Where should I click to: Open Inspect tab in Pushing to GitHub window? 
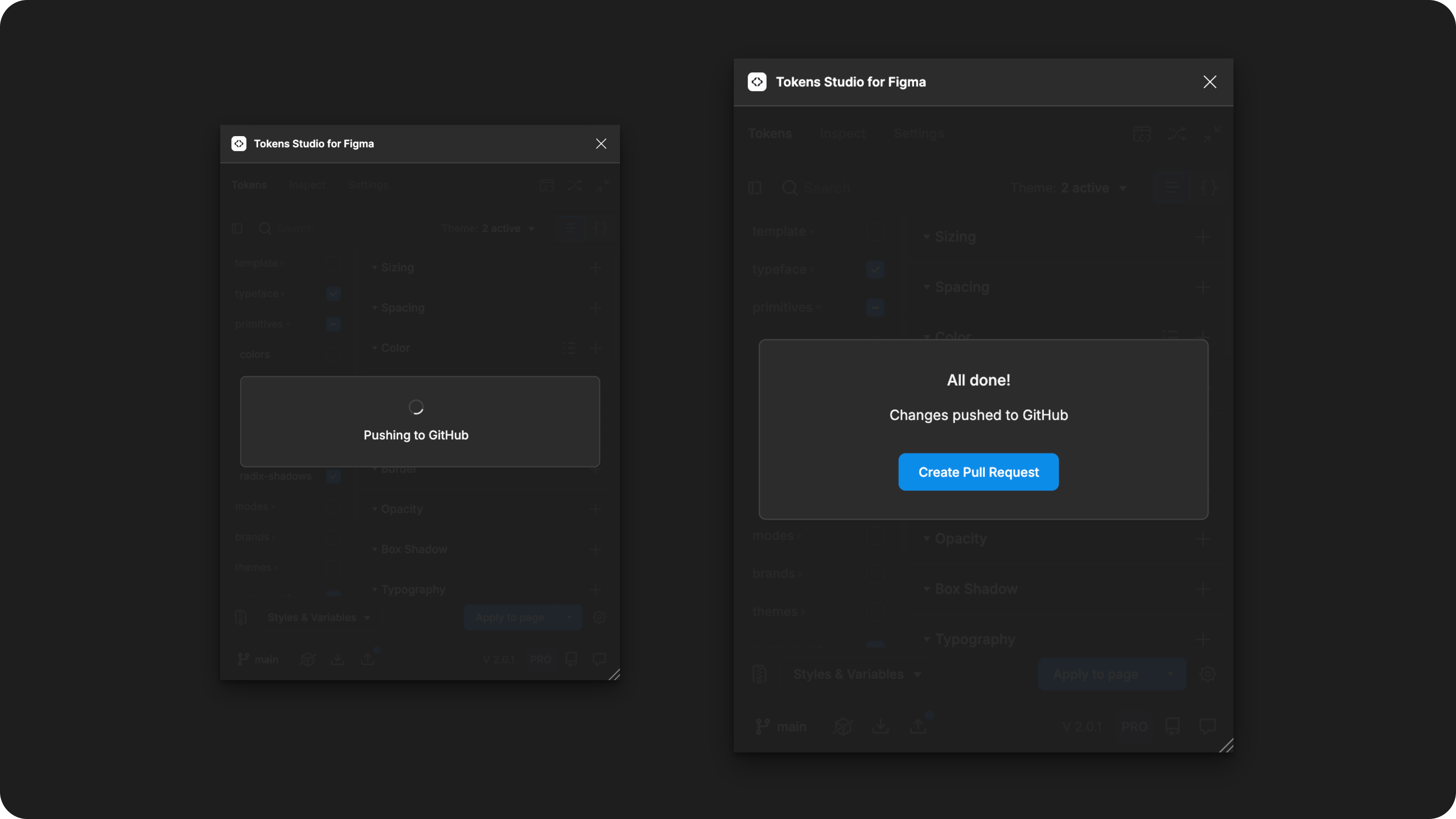click(x=307, y=185)
